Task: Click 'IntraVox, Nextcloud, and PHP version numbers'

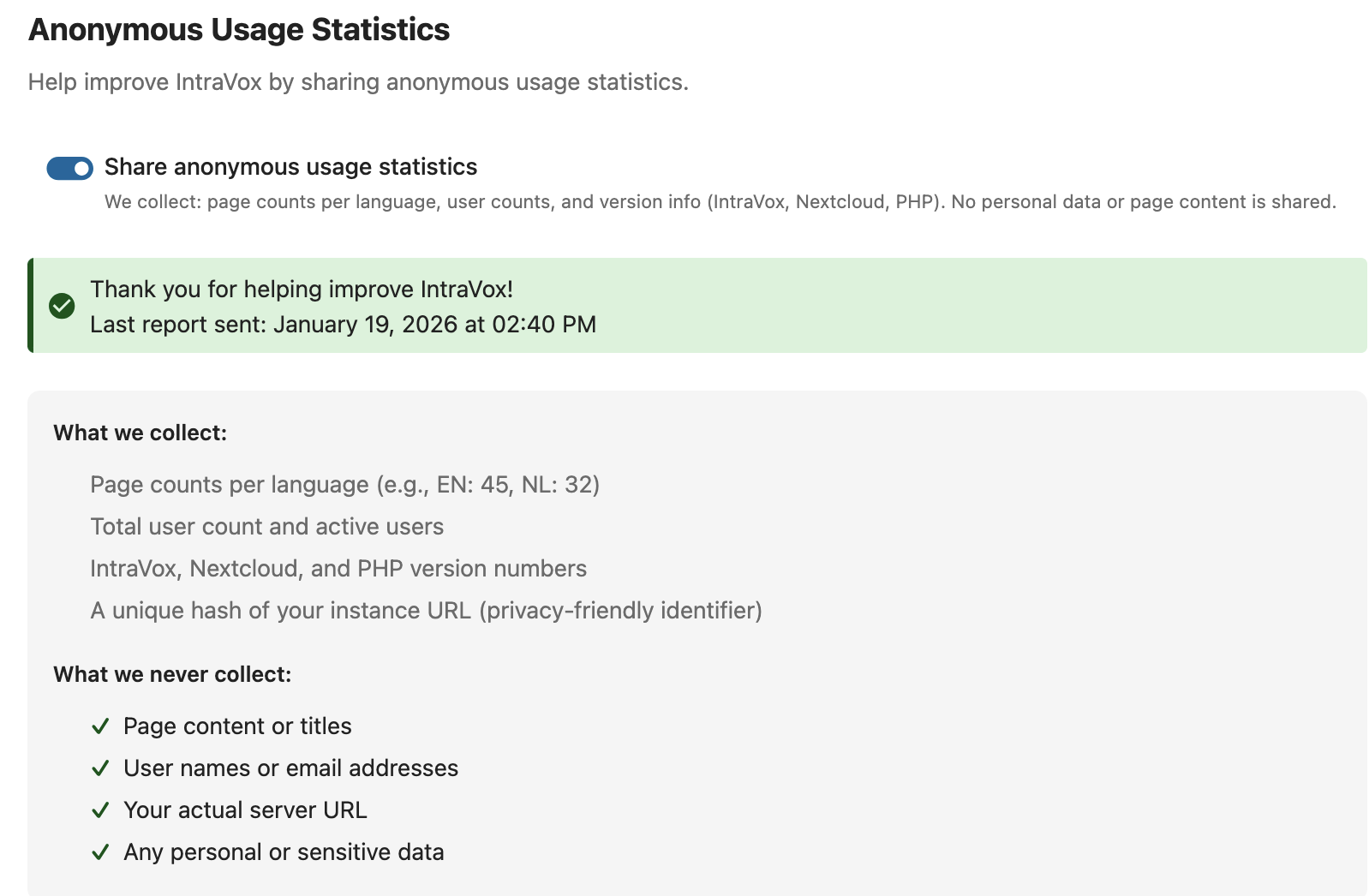Action: [x=338, y=569]
